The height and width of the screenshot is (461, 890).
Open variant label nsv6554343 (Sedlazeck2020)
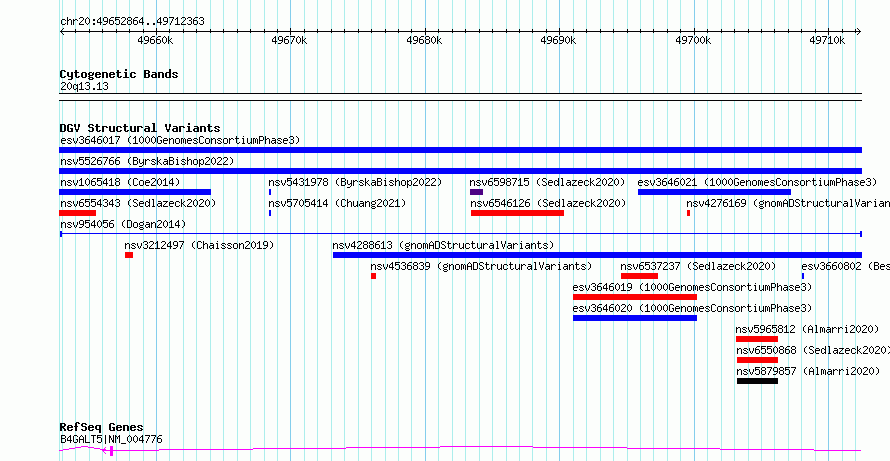pyautogui.click(x=138, y=203)
